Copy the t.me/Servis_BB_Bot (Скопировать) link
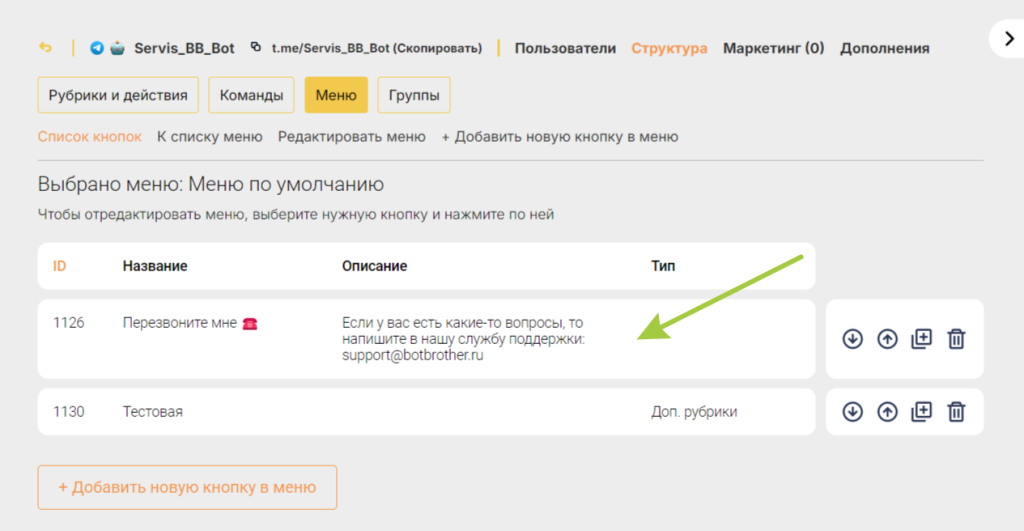The width and height of the screenshot is (1024, 531). tap(377, 48)
